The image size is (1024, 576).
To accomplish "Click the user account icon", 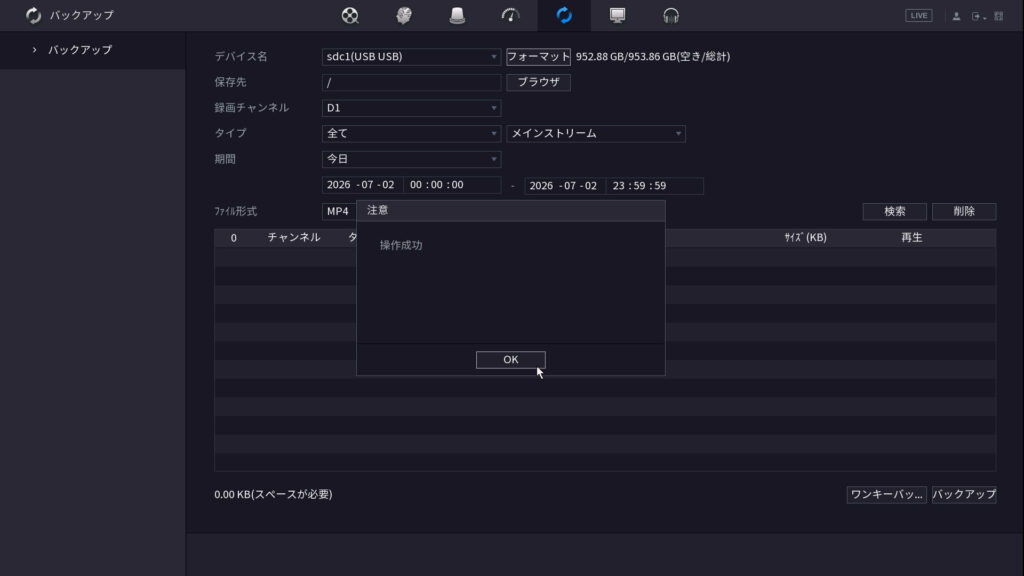I will pos(956,16).
